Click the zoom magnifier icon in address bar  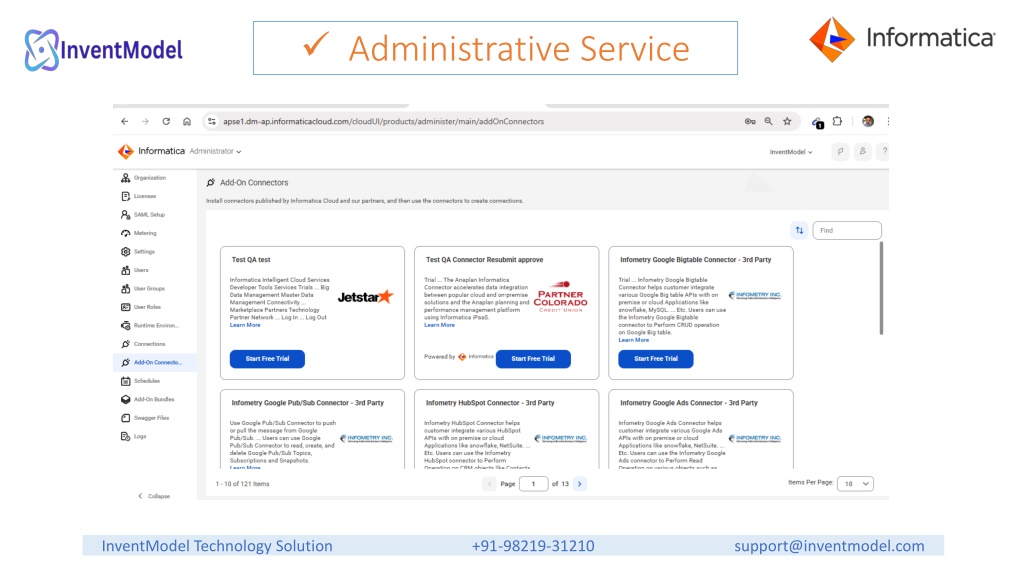coord(769,121)
